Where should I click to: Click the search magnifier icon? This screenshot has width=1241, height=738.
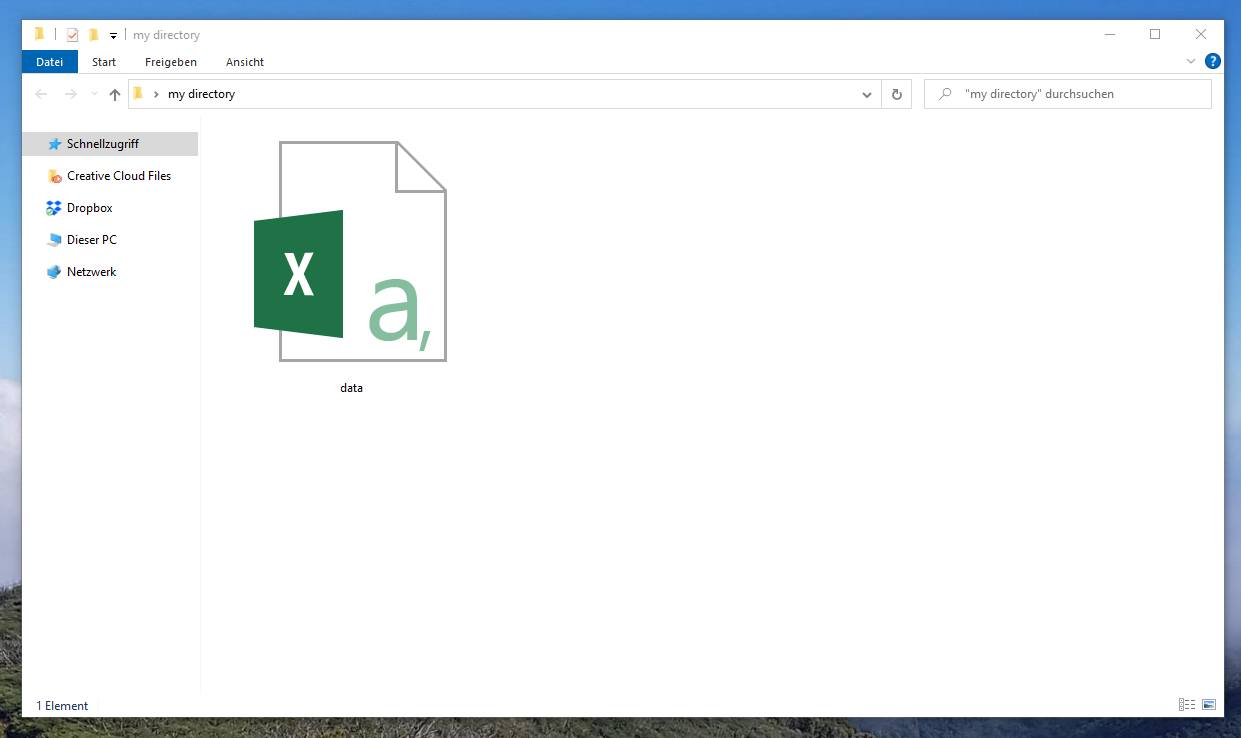pos(945,94)
